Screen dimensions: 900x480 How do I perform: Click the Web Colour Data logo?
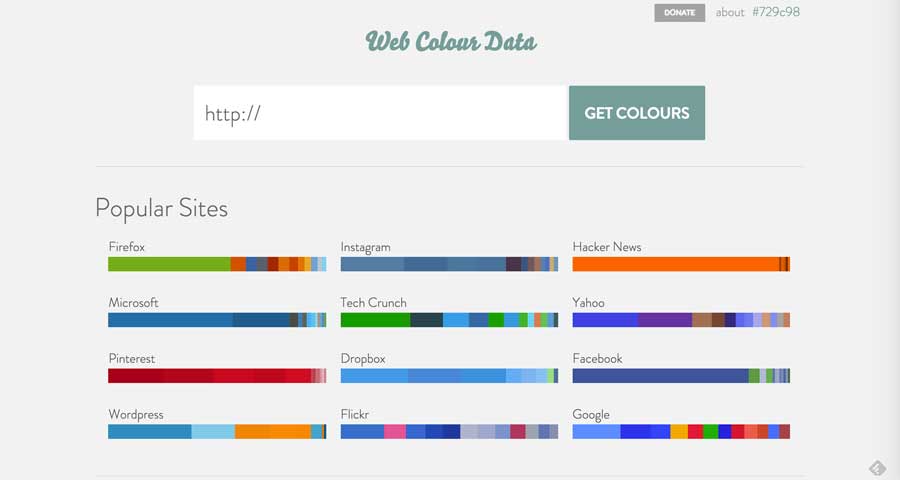tap(451, 41)
